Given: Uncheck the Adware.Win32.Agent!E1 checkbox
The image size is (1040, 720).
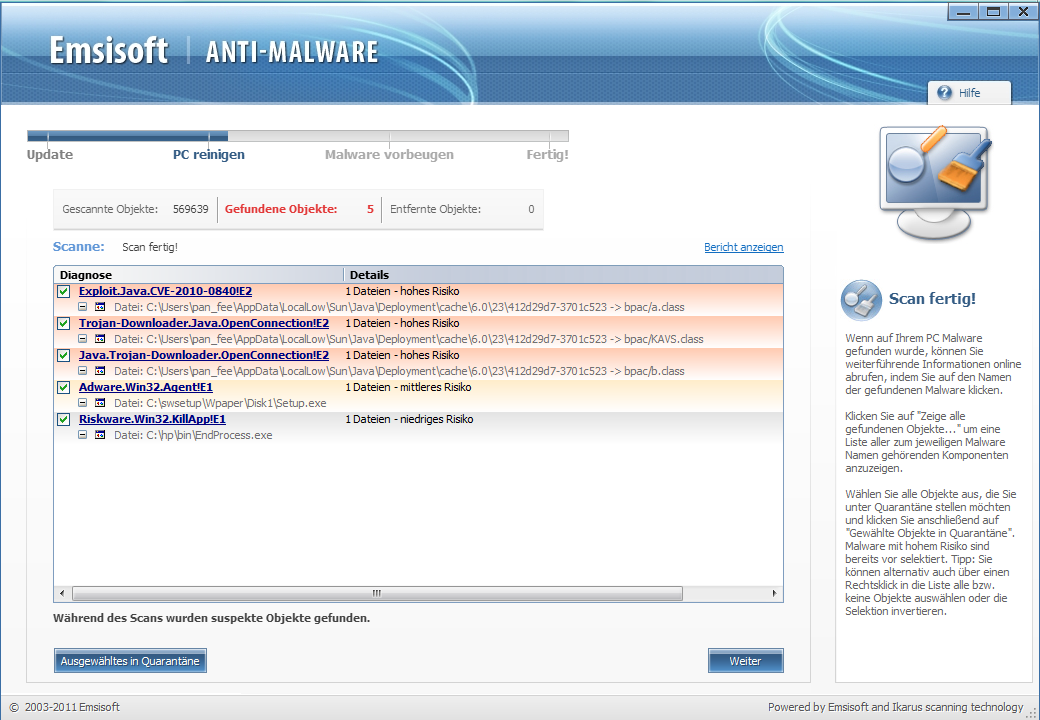Looking at the screenshot, I should [x=64, y=387].
